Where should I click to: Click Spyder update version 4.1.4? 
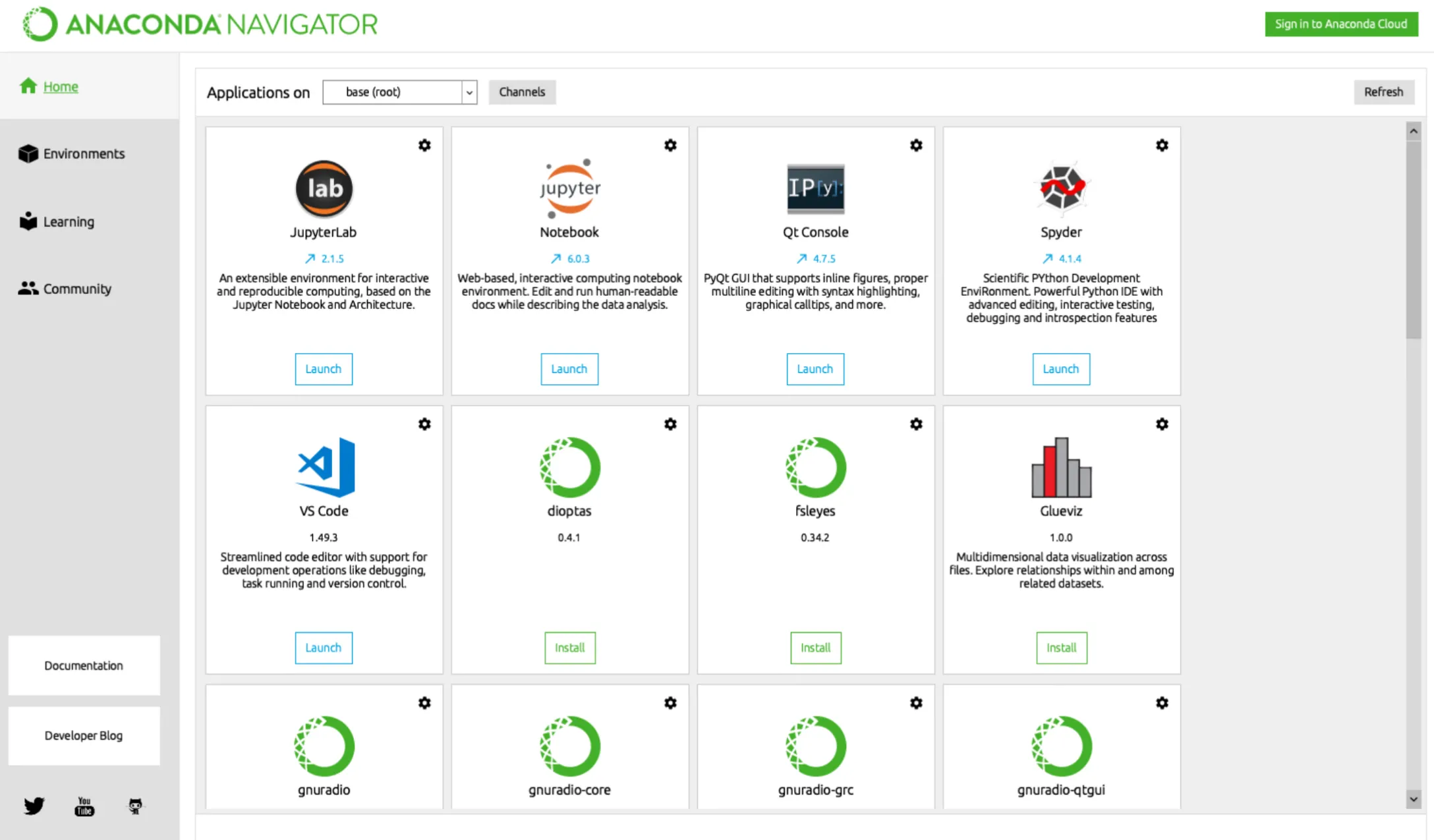click(x=1062, y=259)
